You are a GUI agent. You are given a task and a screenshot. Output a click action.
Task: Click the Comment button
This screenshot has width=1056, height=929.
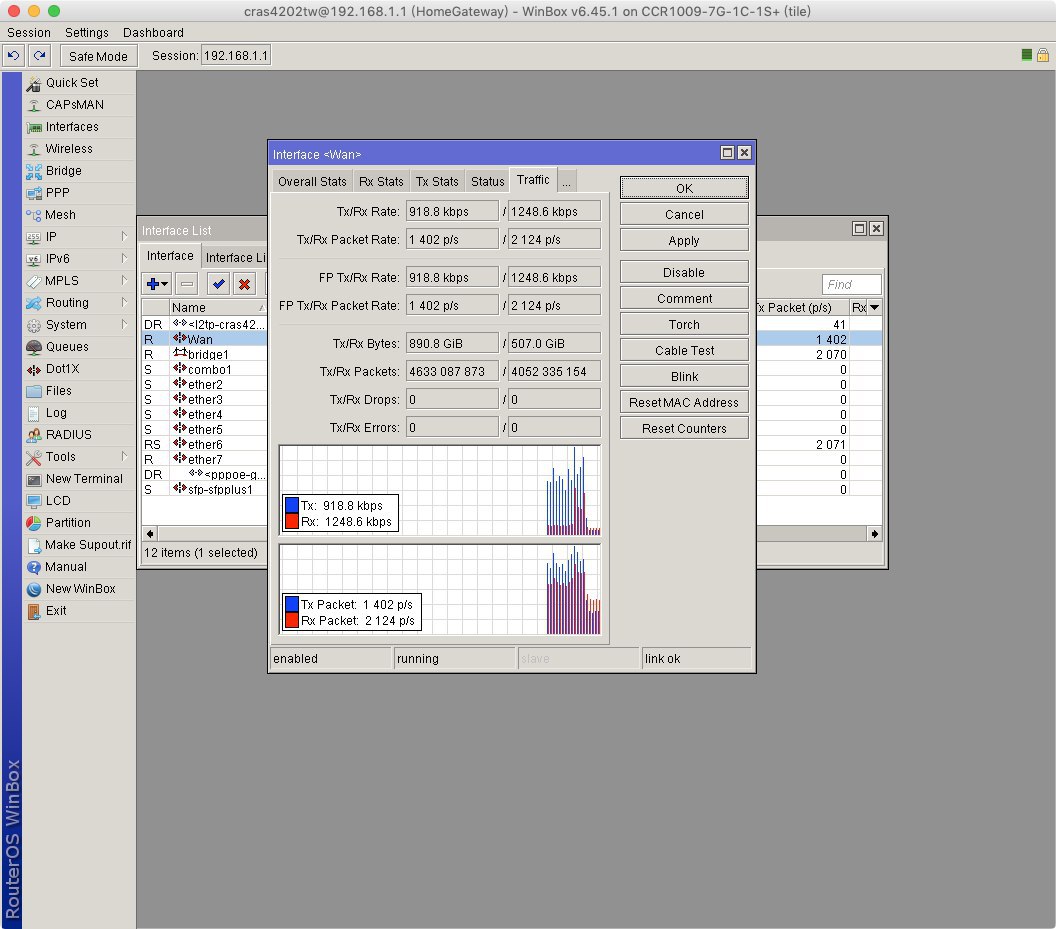[x=684, y=299]
